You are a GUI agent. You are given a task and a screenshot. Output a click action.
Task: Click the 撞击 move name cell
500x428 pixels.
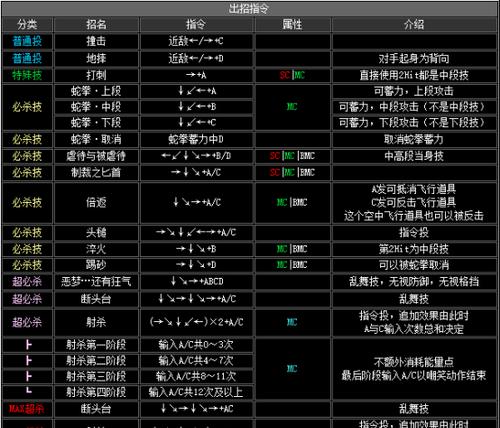pyautogui.click(x=96, y=41)
